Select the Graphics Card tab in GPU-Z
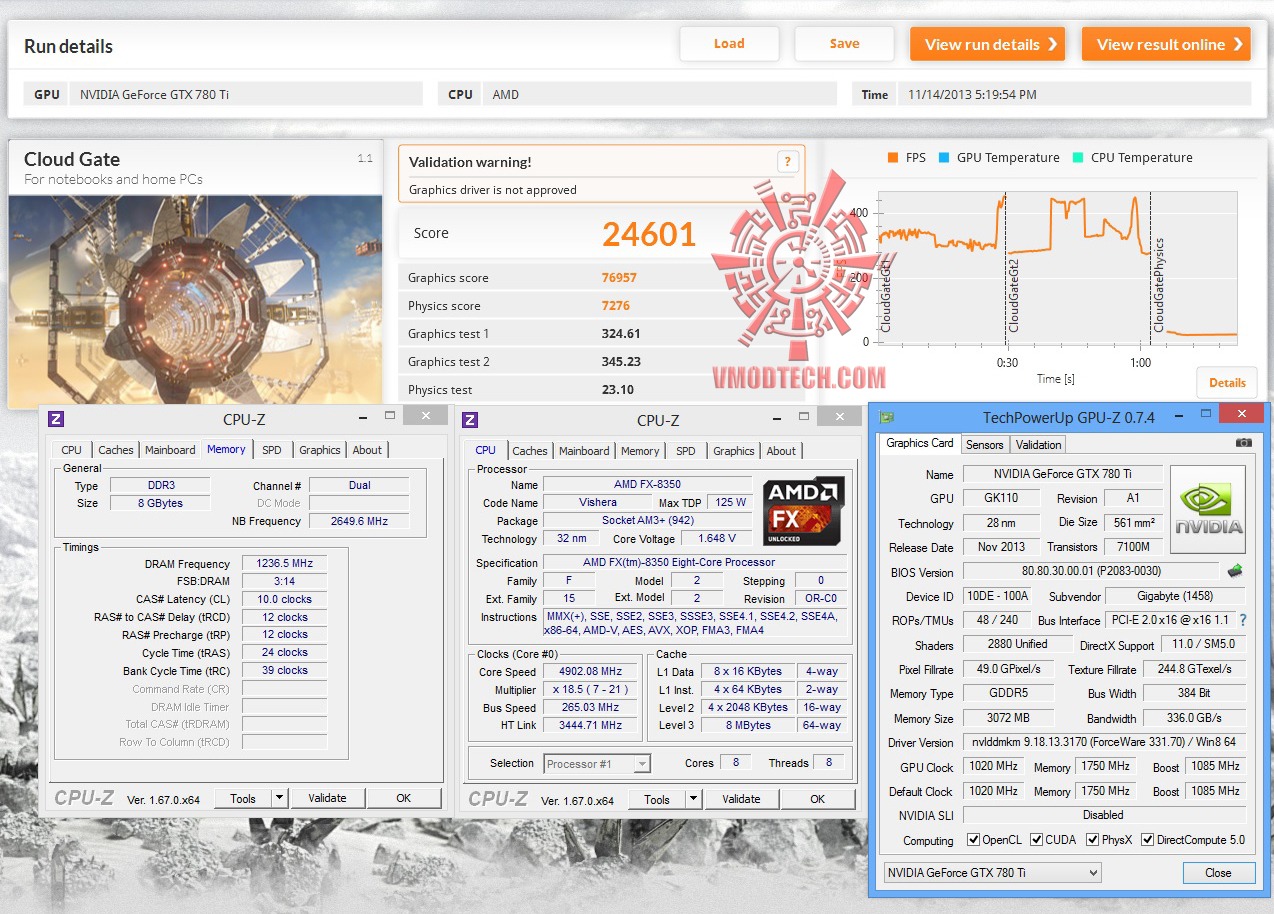 pyautogui.click(x=920, y=443)
